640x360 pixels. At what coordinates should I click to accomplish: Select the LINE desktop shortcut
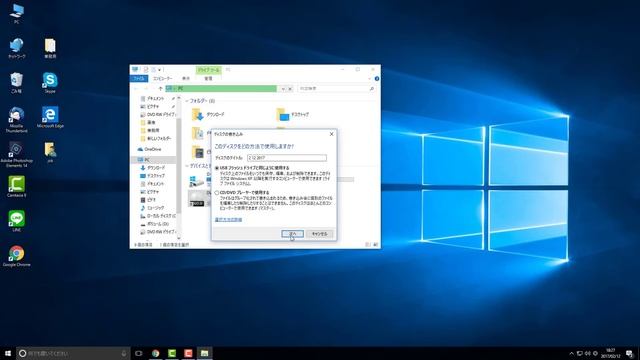pos(16,221)
